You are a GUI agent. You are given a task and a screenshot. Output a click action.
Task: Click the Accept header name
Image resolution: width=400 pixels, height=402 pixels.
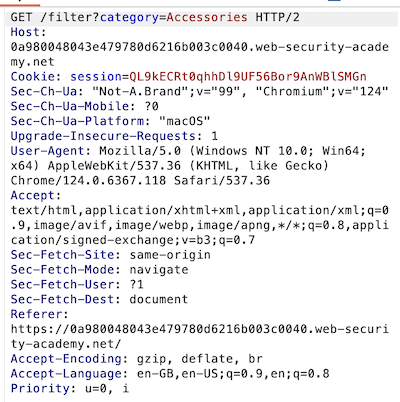click(x=32, y=195)
